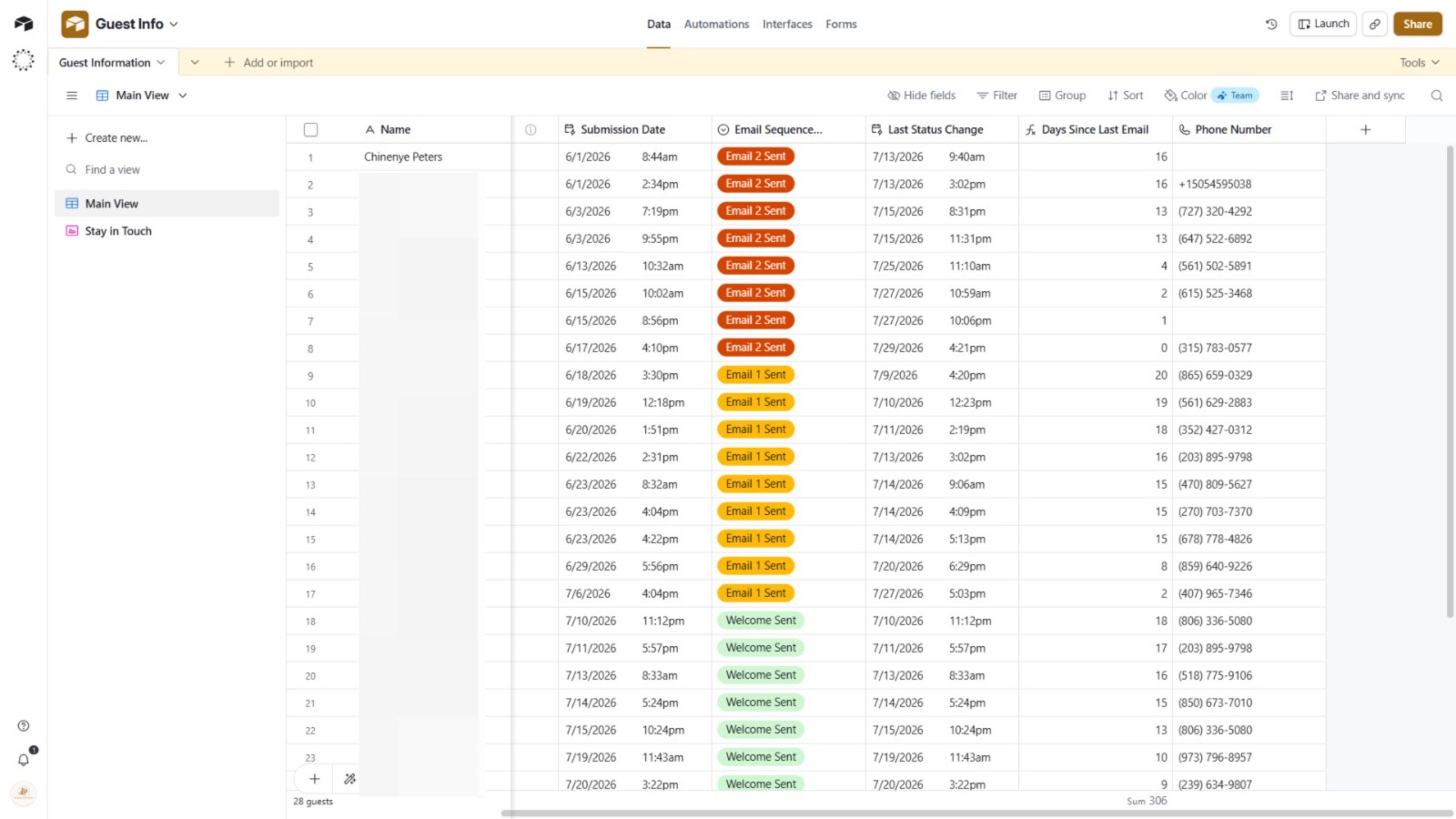
Task: Click the horizontal scrollbar
Action: coord(976,814)
